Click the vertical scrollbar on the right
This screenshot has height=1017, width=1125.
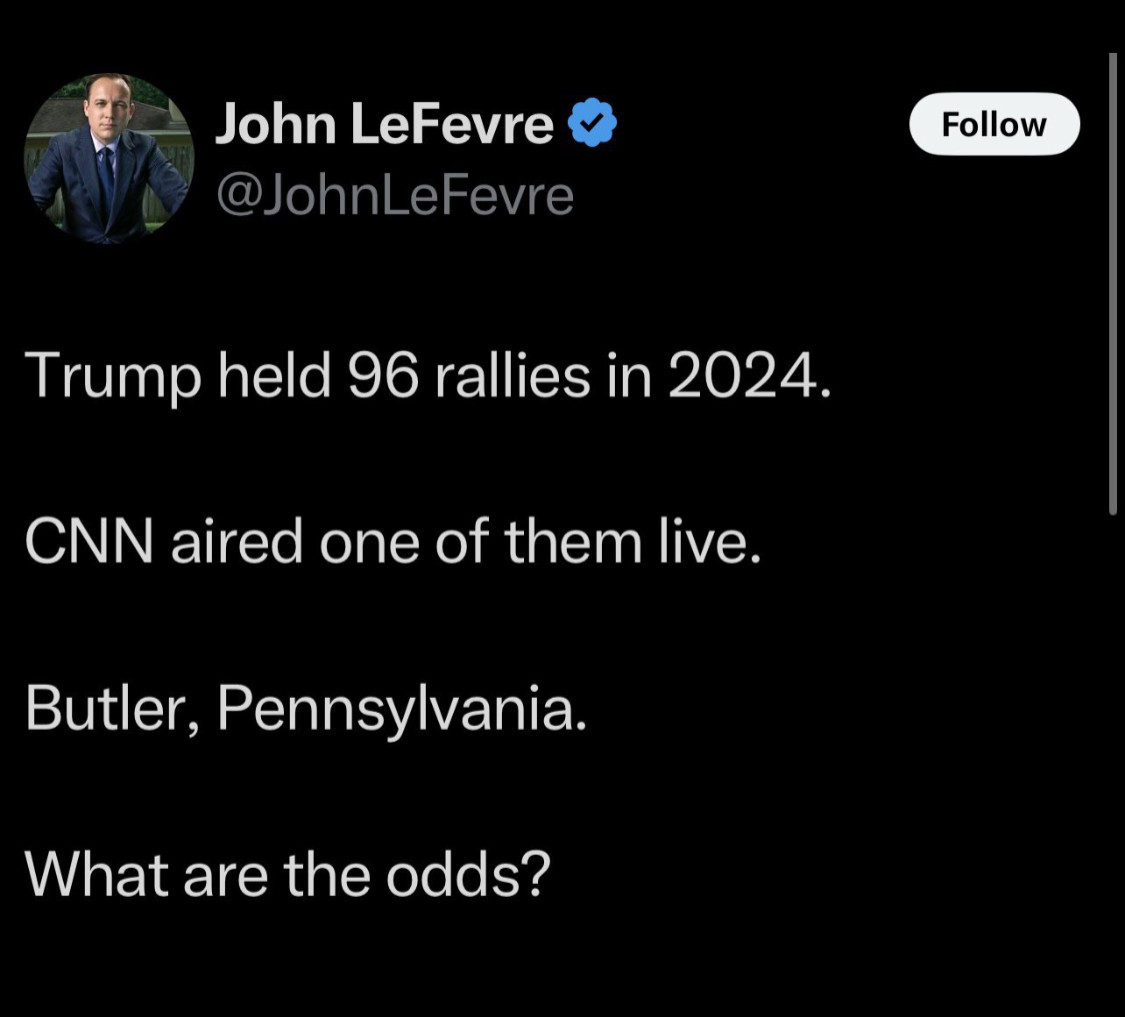point(1112,282)
